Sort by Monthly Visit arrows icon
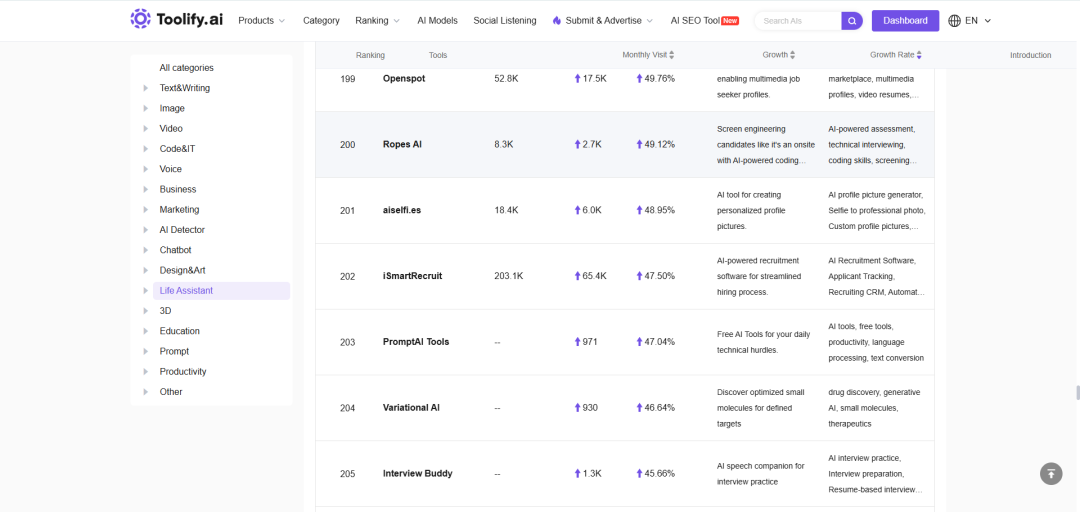Screen dimensions: 1080x512 pos(672,55)
